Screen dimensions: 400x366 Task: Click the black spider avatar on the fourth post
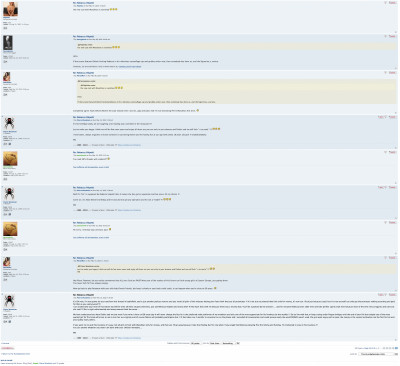pos(10,123)
